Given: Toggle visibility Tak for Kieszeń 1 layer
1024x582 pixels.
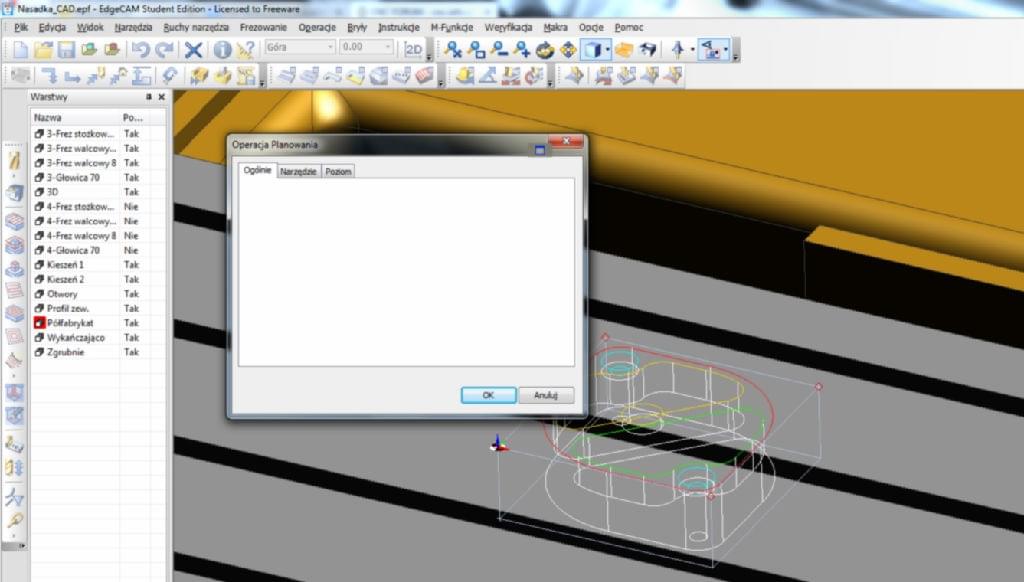Looking at the screenshot, I should 131,265.
